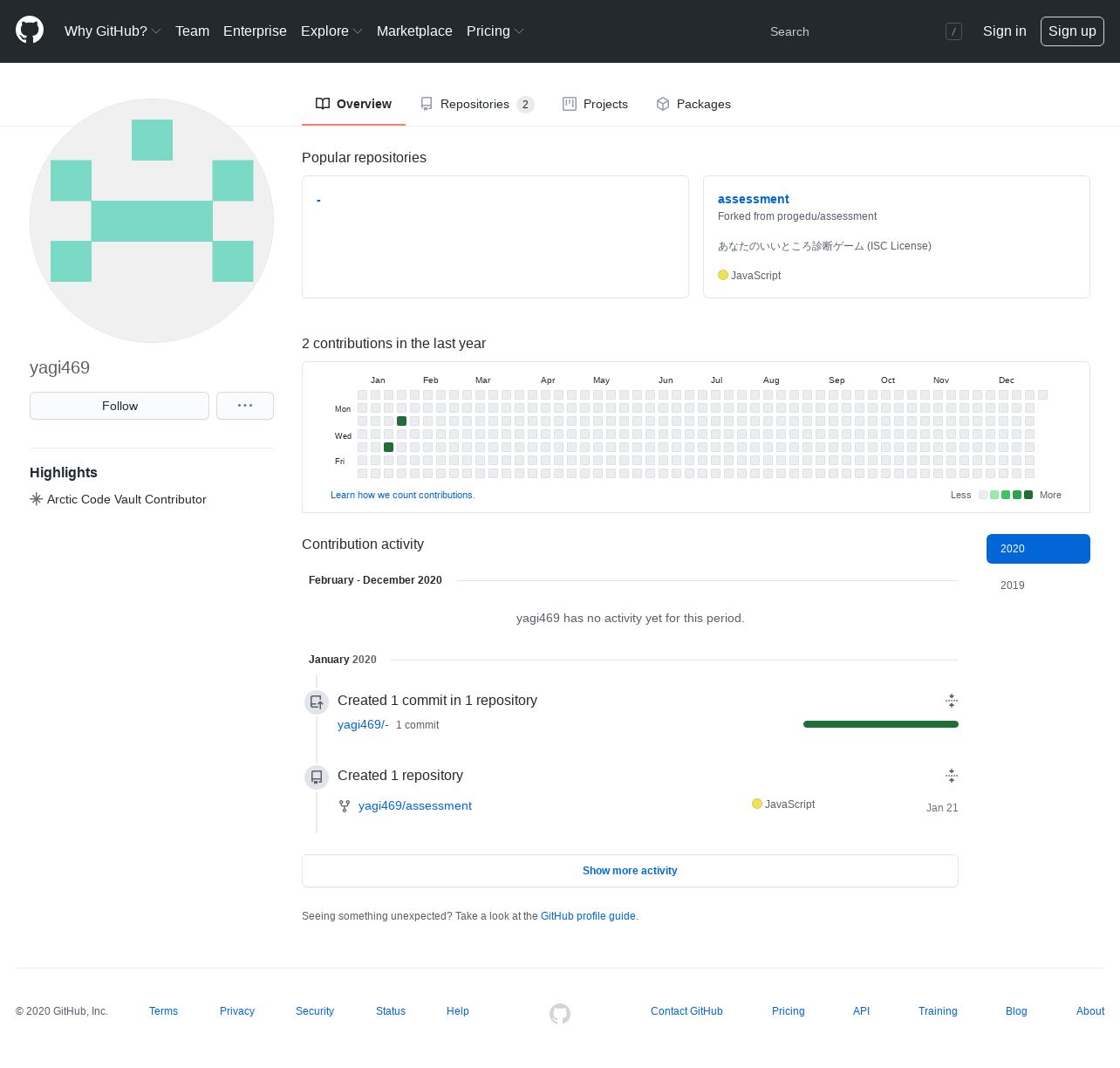Viewport: 1120px width, 1068px height.
Task: Click Contact GitHub in footer
Action: click(x=686, y=1011)
